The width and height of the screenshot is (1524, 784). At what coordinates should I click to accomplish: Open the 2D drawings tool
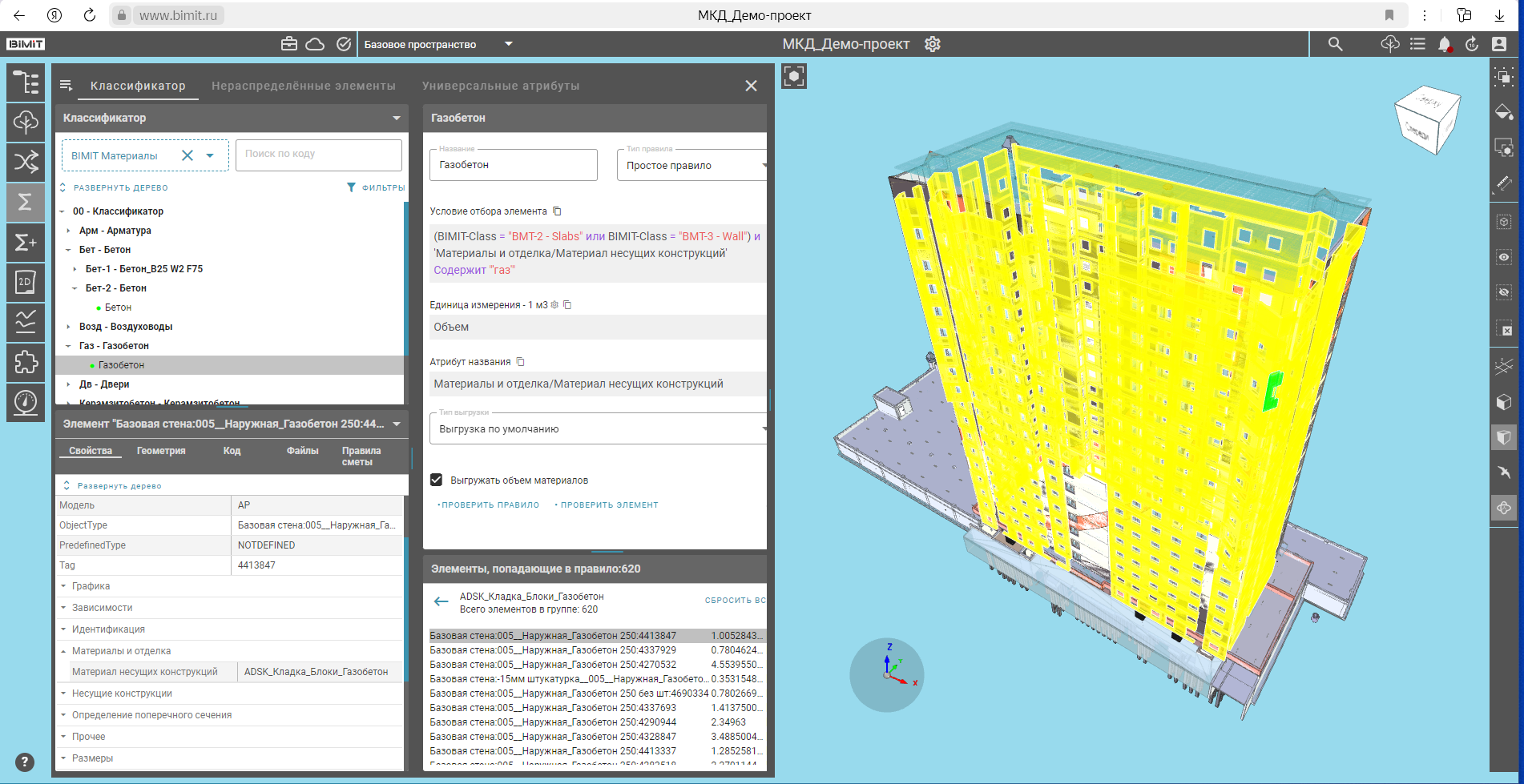(x=26, y=282)
